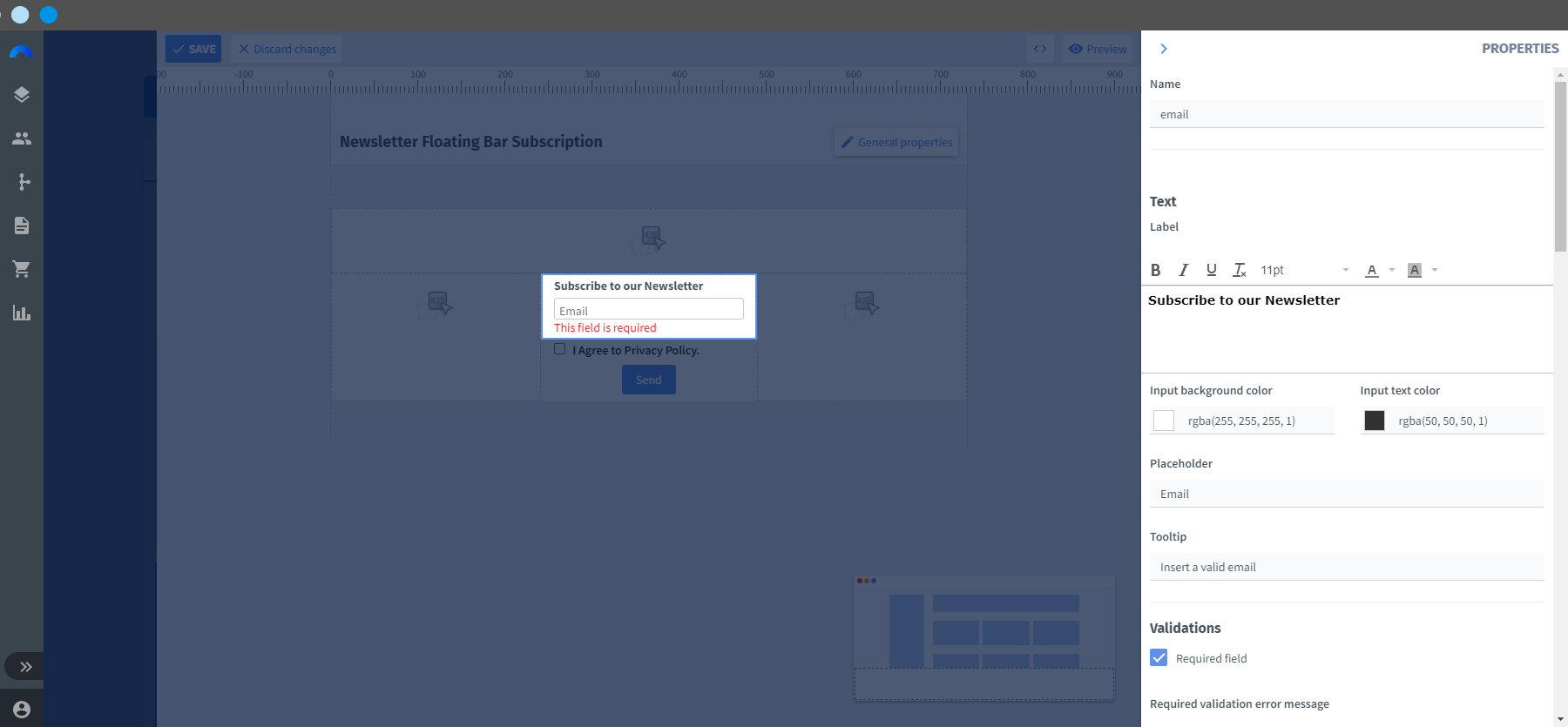Open the input background color swatch
1568x727 pixels.
point(1164,421)
